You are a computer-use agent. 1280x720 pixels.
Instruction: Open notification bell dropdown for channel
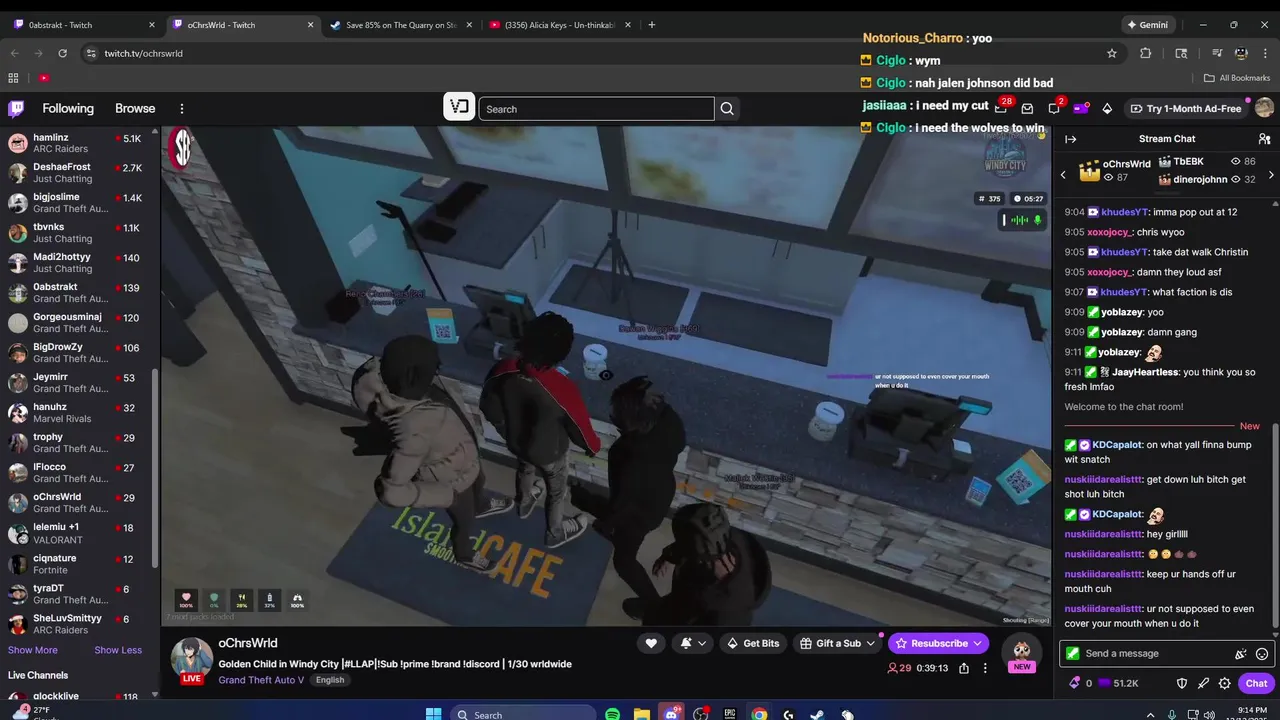pyautogui.click(x=693, y=643)
